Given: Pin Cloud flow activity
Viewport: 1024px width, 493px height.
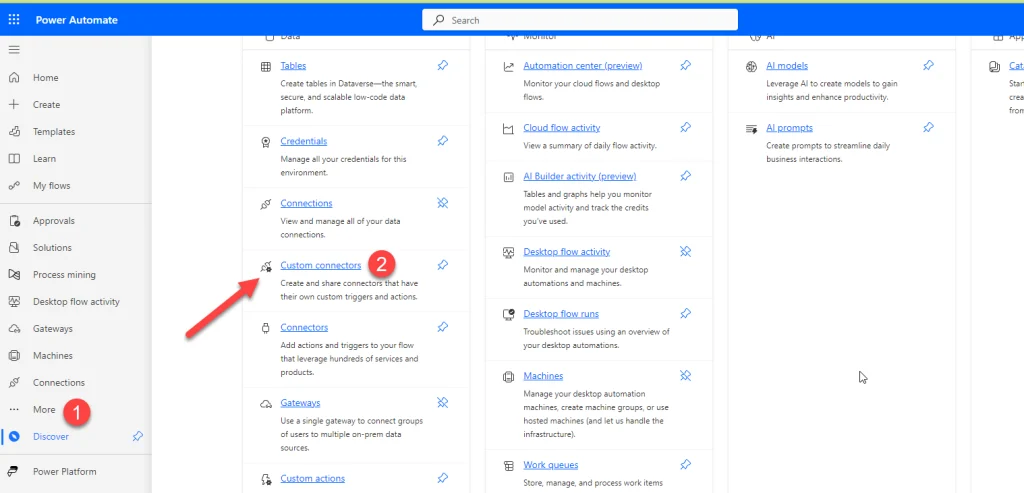Looking at the screenshot, I should coord(685,127).
